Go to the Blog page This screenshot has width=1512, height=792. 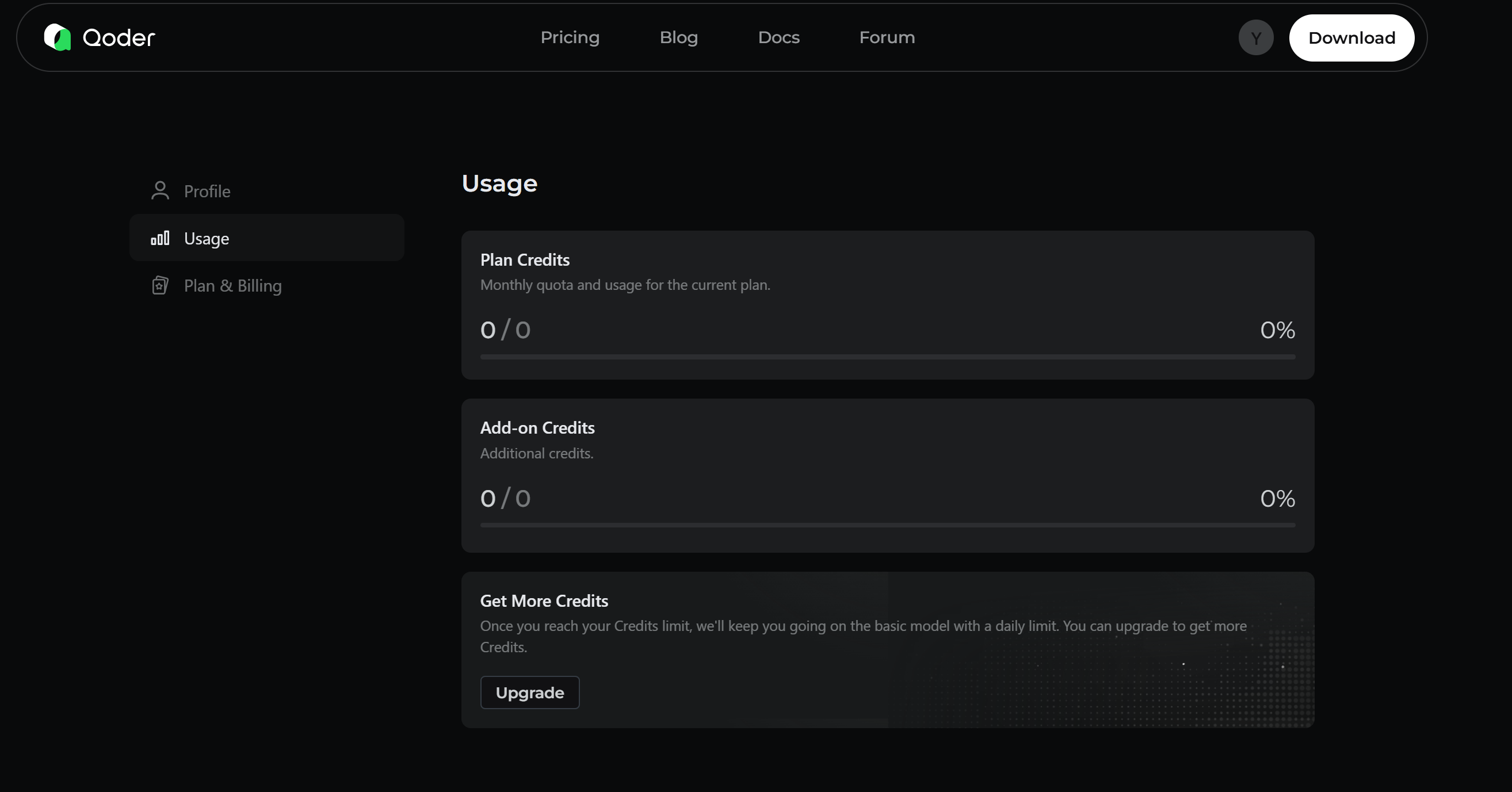(x=678, y=37)
